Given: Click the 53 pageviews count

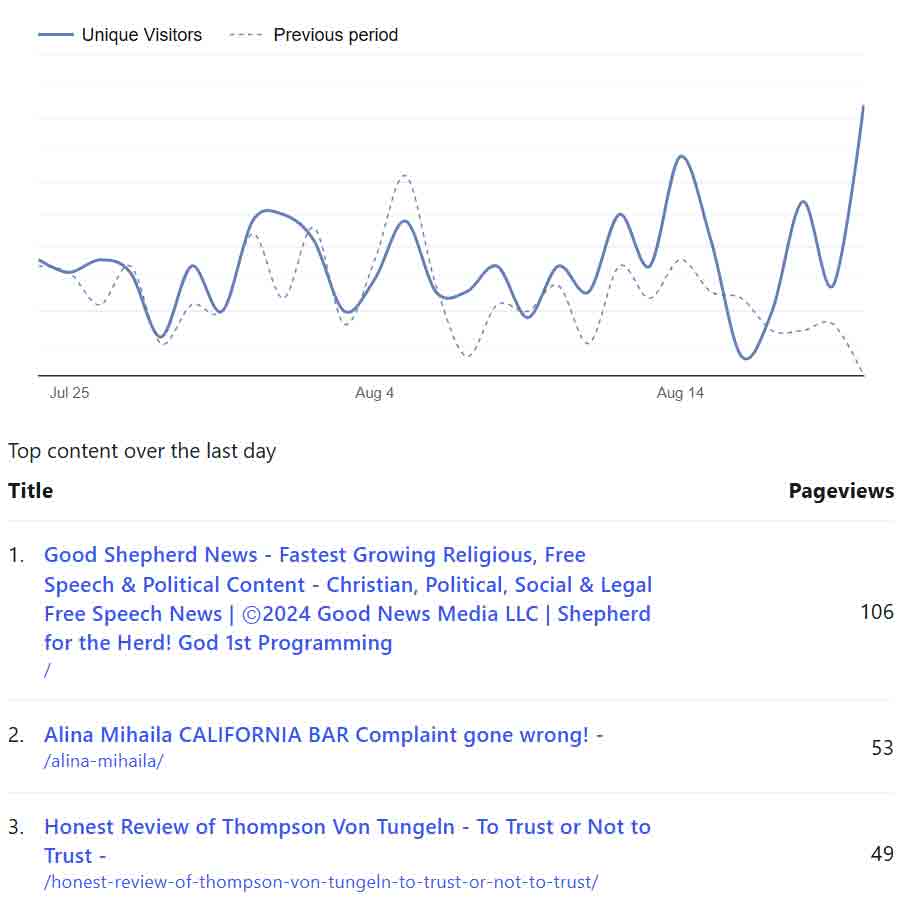Looking at the screenshot, I should pos(882,748).
